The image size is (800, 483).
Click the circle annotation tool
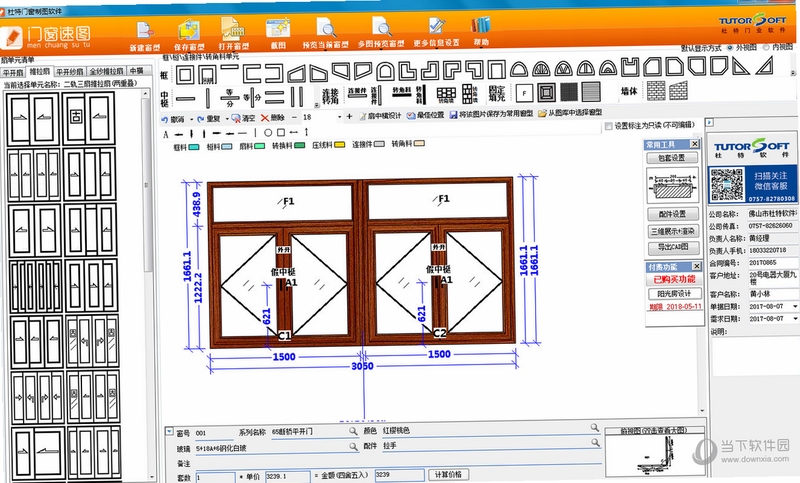point(268,133)
